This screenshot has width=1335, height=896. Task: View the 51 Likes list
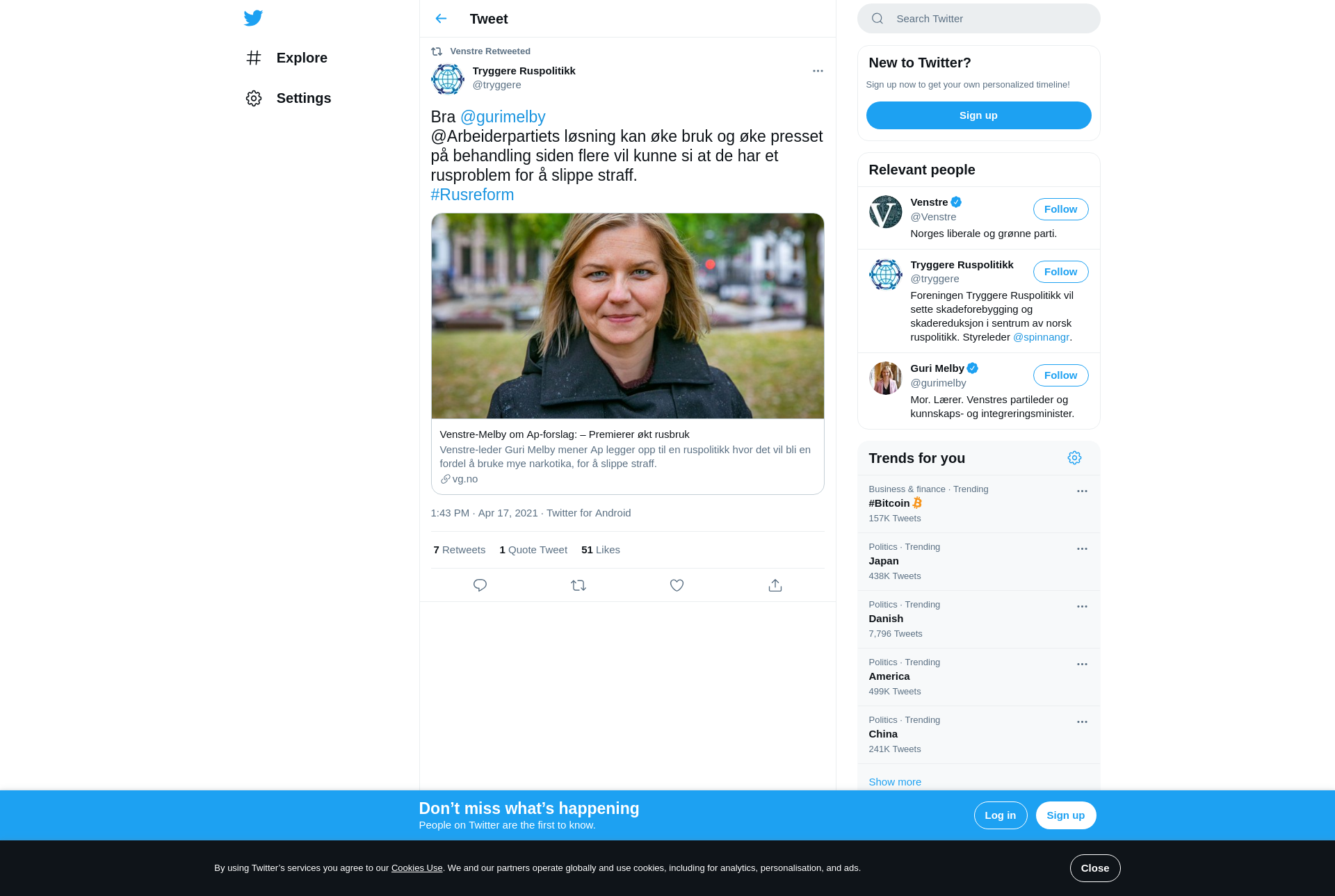click(x=601, y=550)
